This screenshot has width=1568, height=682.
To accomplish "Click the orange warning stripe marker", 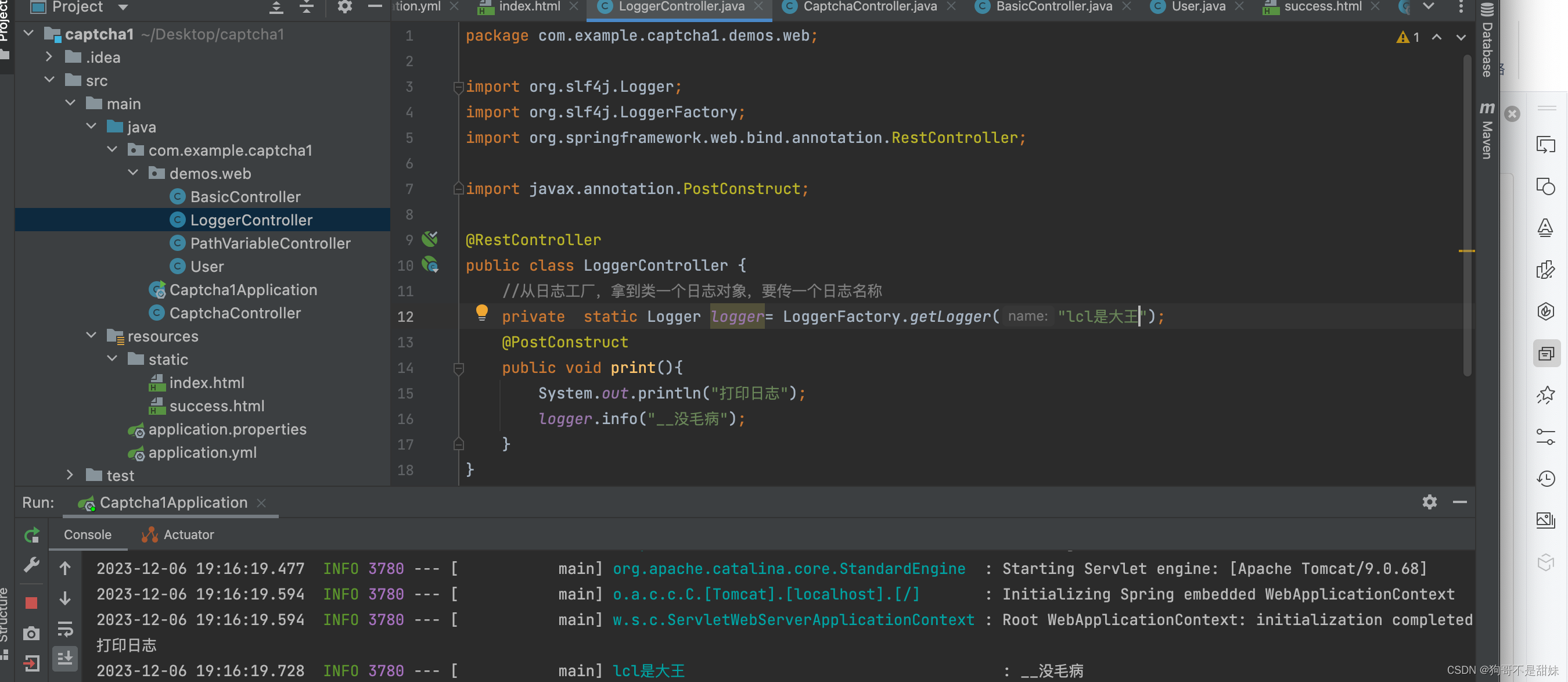I will 1467,251.
